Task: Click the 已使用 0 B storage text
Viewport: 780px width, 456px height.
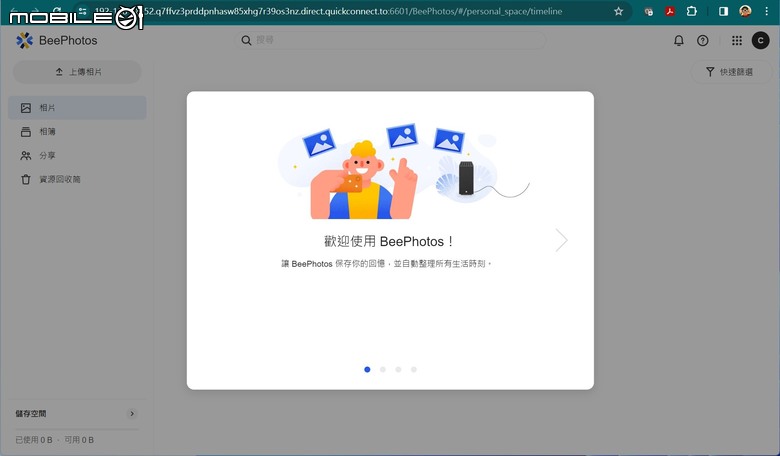Action: [34, 440]
